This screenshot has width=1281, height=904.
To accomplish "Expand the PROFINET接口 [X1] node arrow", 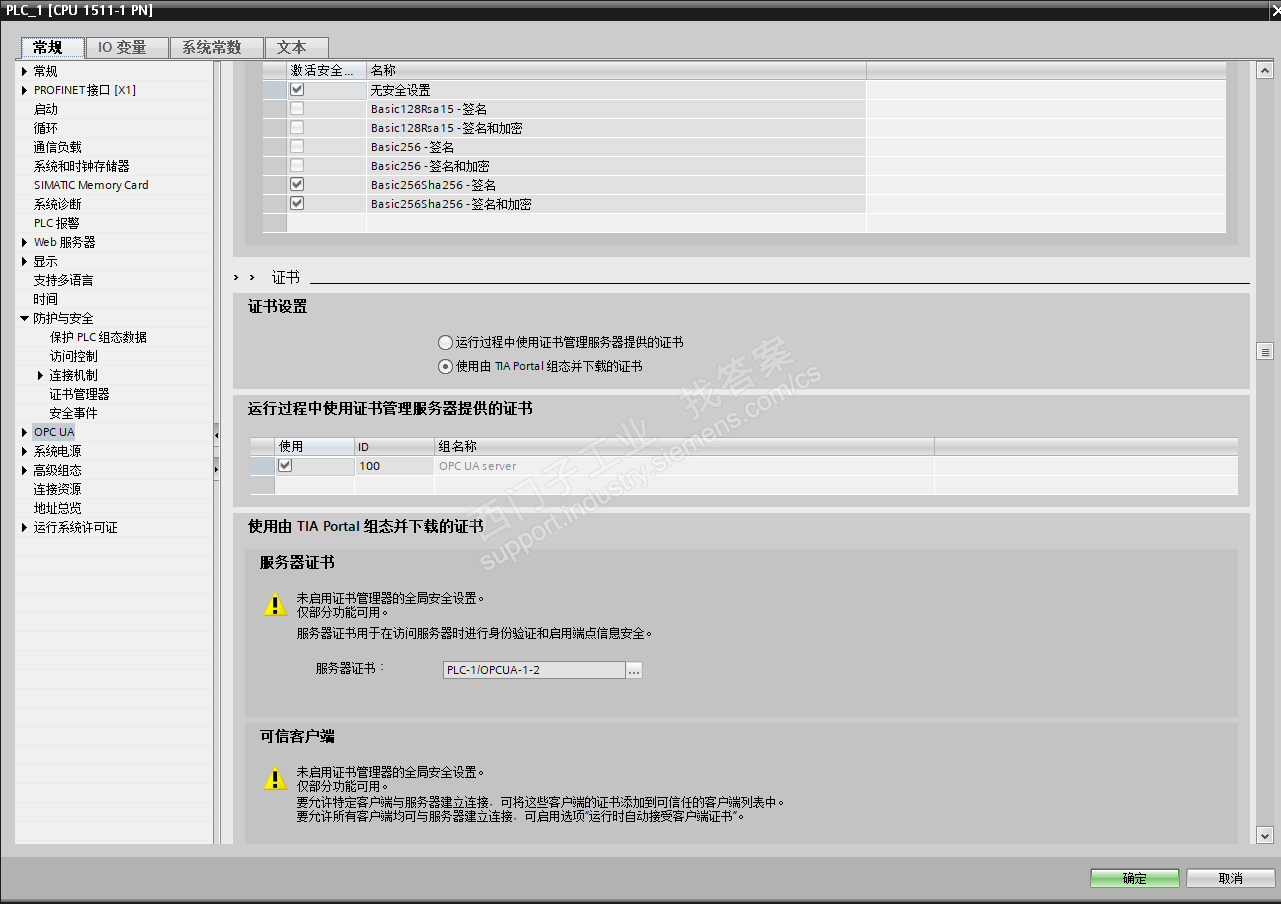I will click(x=25, y=90).
